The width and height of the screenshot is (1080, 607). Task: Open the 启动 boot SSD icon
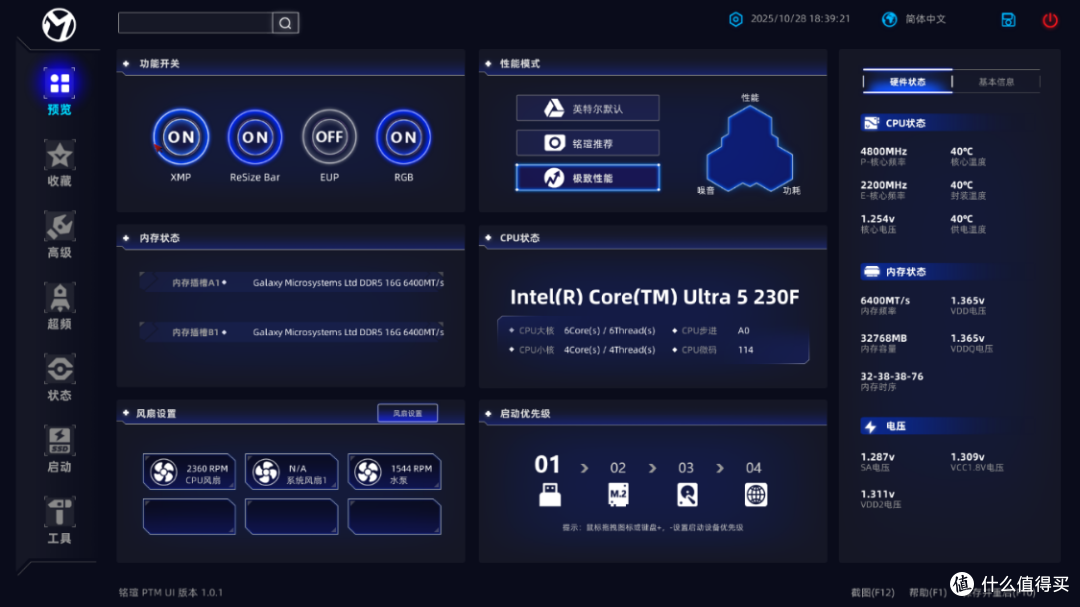pos(59,441)
